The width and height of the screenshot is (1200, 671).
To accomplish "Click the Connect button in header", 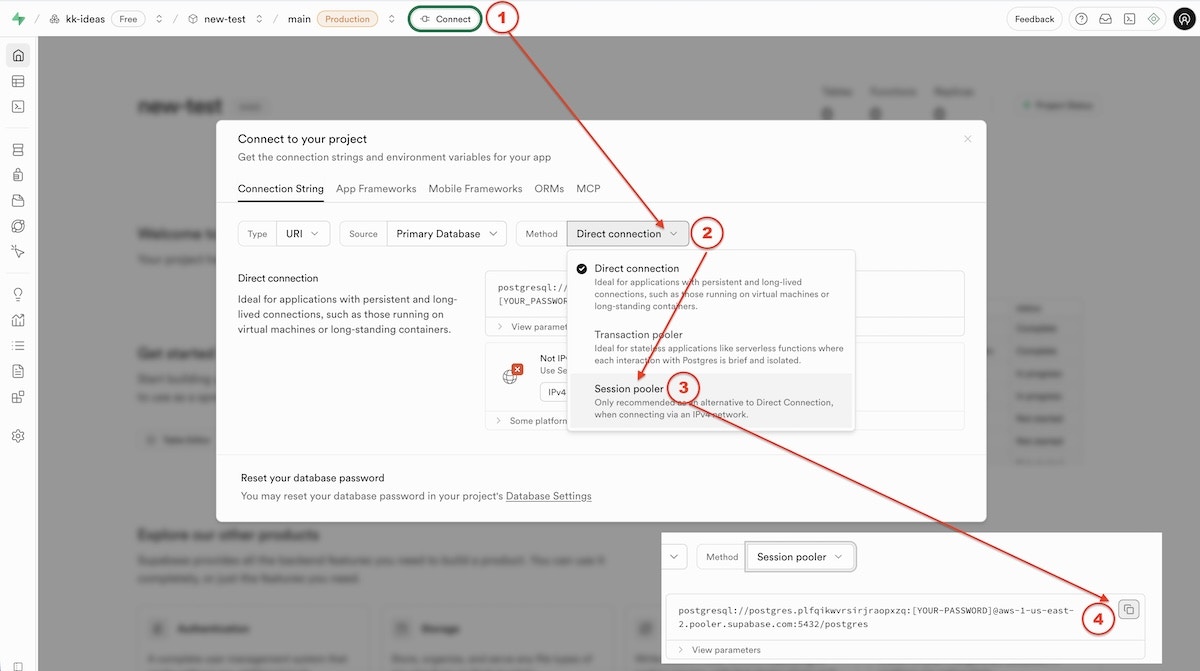I will (x=446, y=19).
